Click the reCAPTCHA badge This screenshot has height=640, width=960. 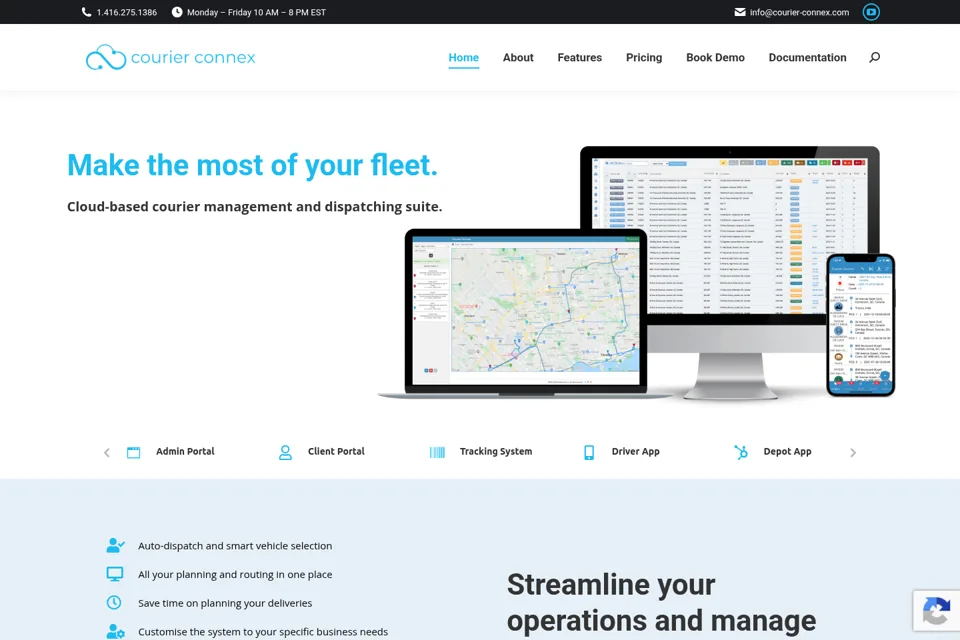tap(936, 611)
